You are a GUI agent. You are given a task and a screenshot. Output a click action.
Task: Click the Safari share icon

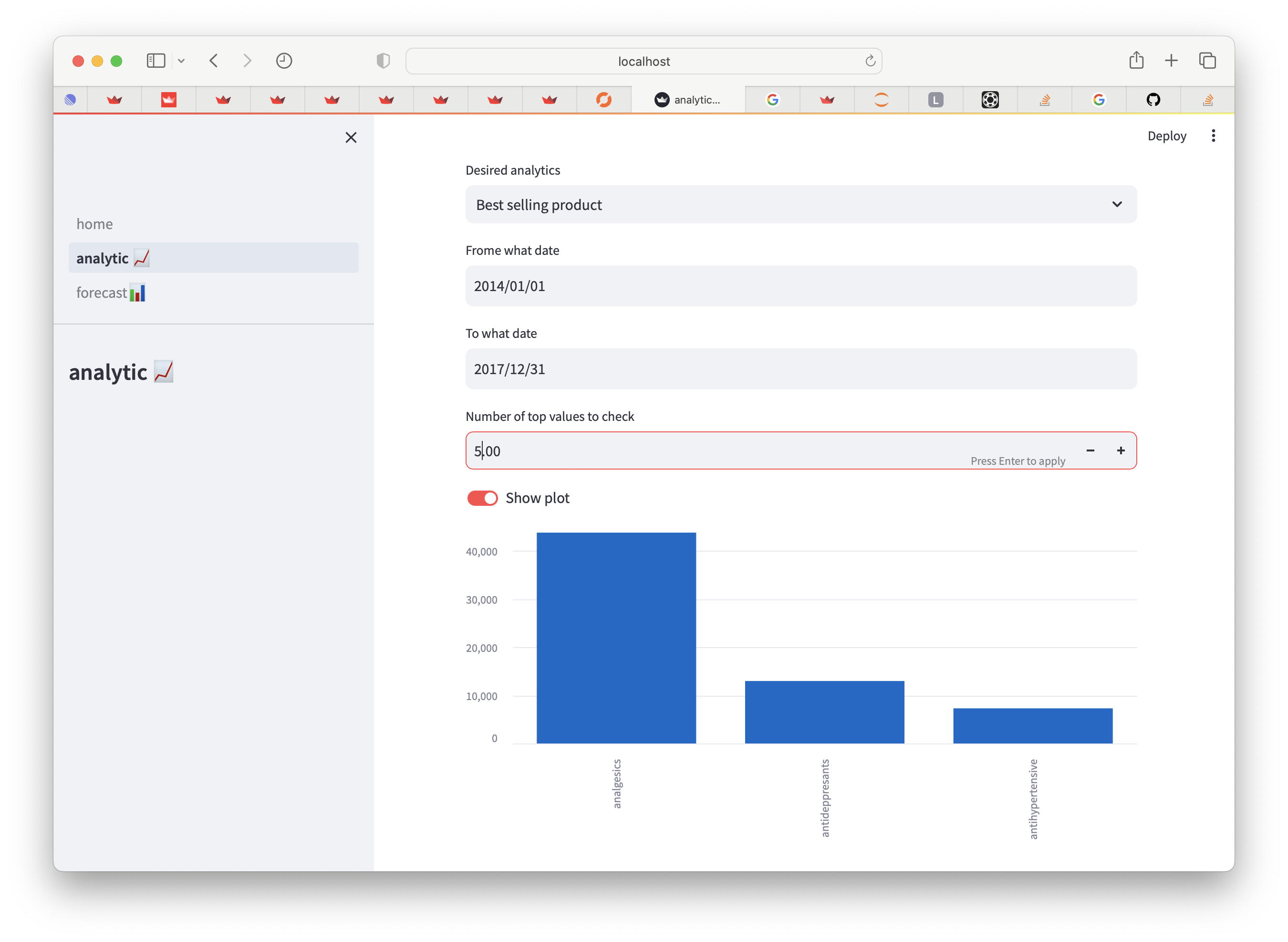click(x=1136, y=61)
